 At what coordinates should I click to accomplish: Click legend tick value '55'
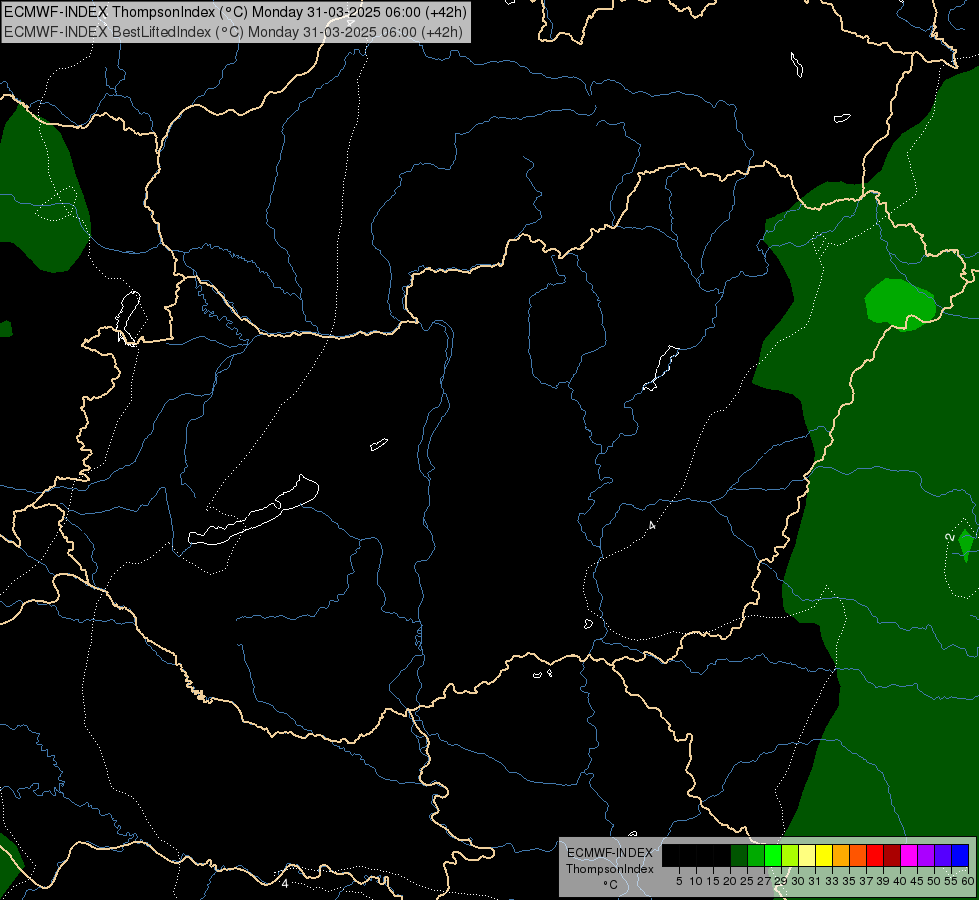(951, 881)
